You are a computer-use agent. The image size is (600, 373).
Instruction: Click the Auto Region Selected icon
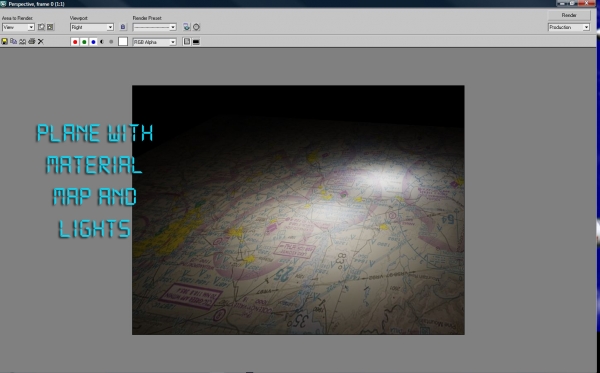[50, 27]
